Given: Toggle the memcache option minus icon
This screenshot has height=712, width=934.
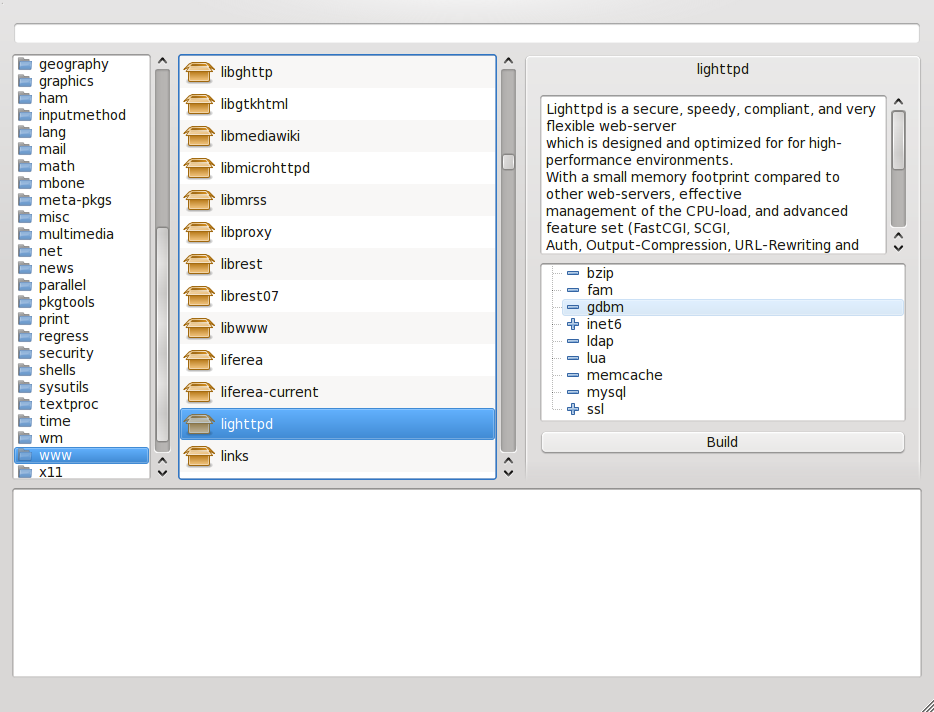Looking at the screenshot, I should [x=573, y=375].
